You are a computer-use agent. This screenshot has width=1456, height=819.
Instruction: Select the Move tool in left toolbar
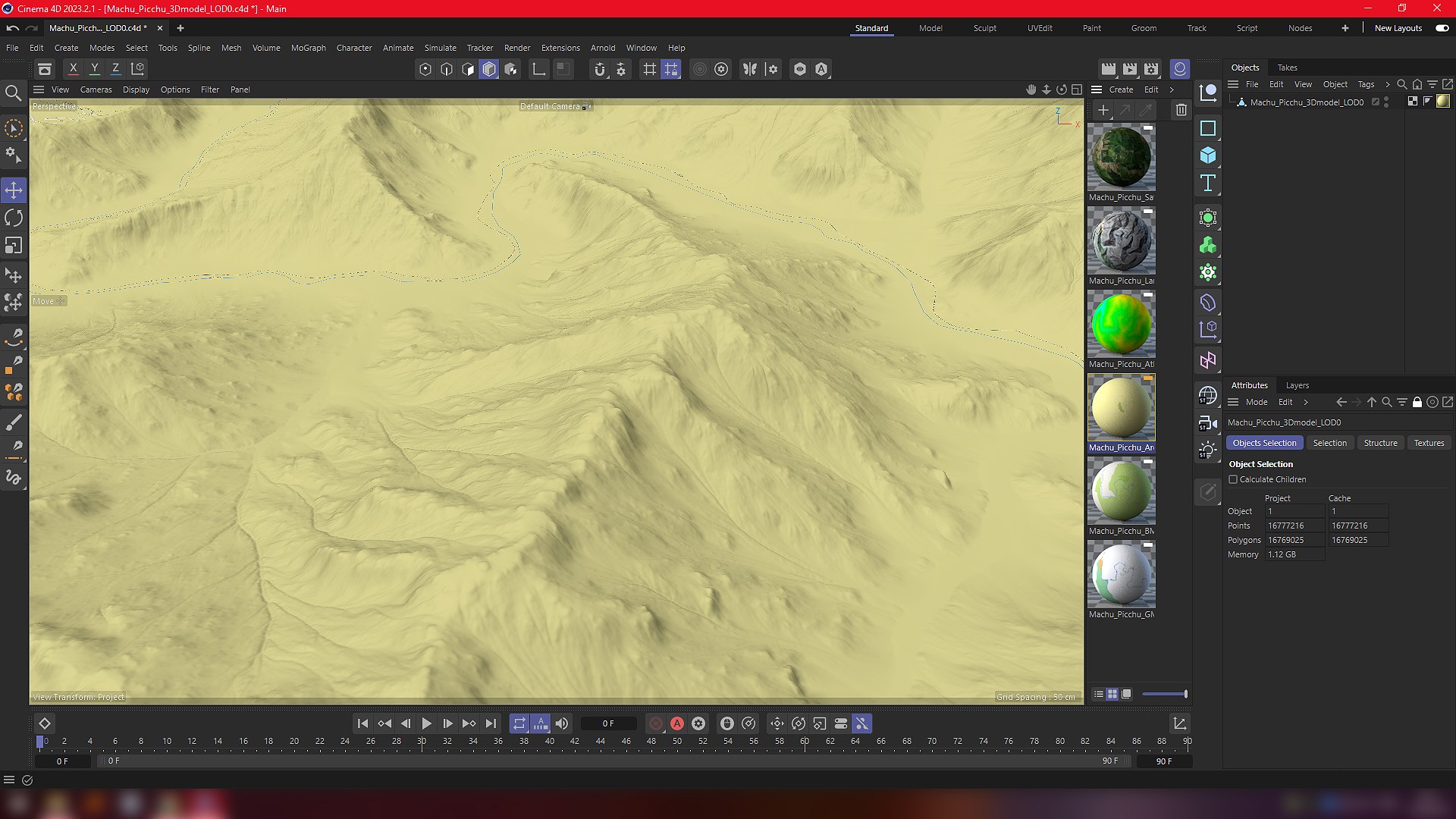[14, 190]
